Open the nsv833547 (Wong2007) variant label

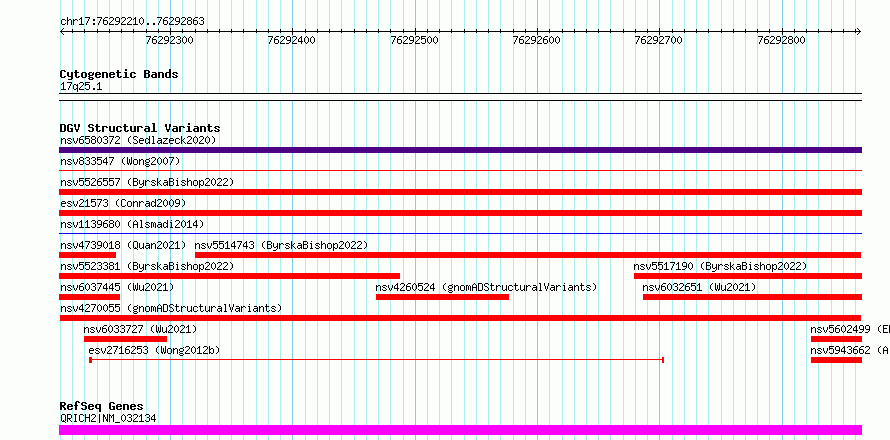point(120,162)
